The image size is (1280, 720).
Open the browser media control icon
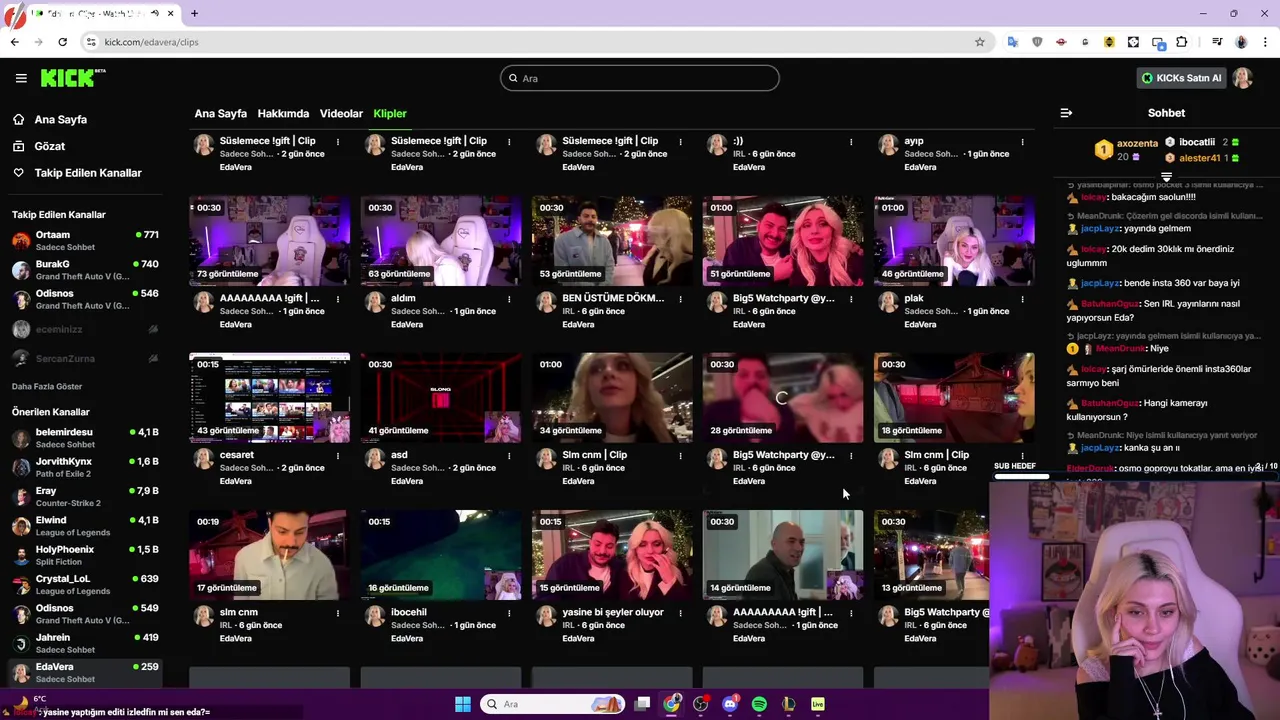pyautogui.click(x=1217, y=42)
